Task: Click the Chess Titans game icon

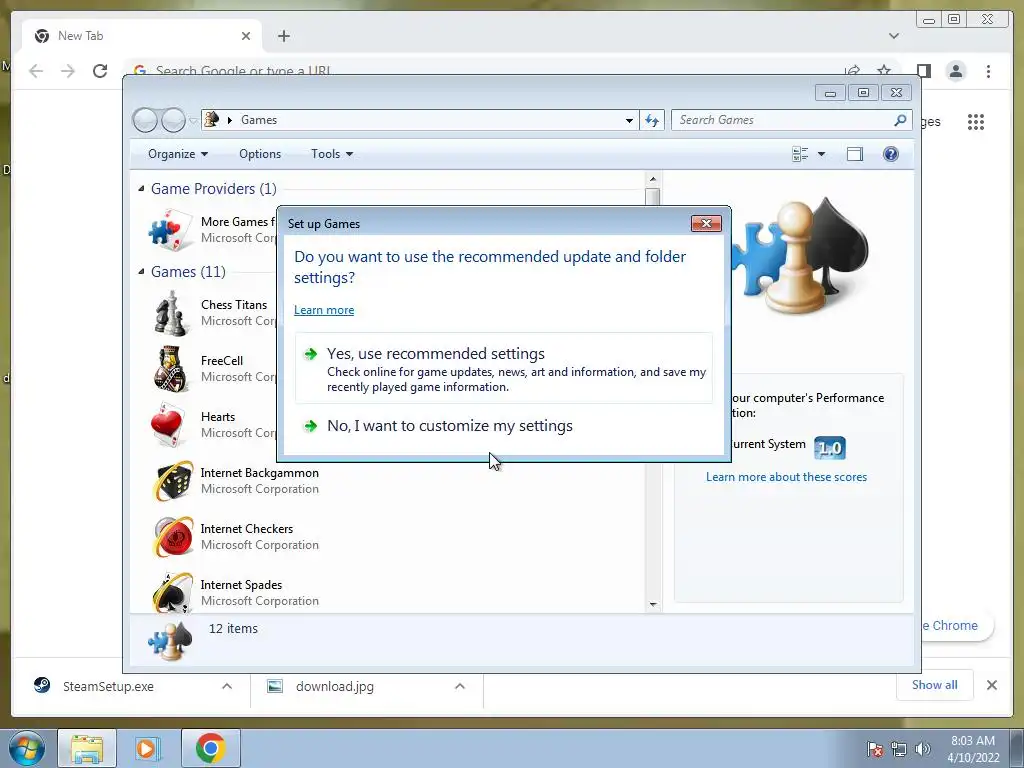Action: click(172, 313)
